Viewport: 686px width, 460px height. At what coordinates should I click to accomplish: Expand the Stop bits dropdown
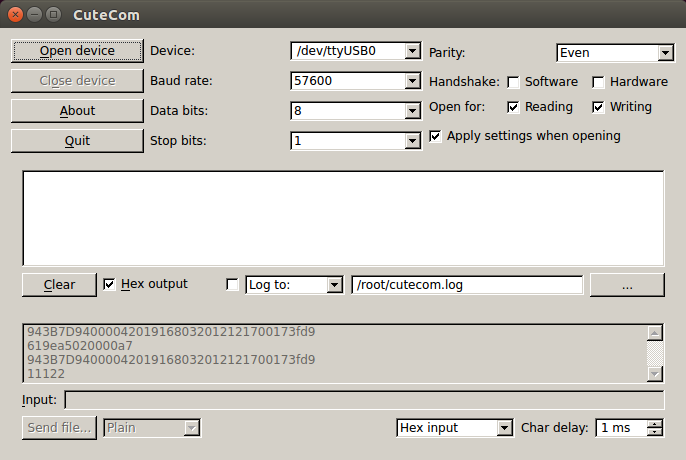click(356, 141)
